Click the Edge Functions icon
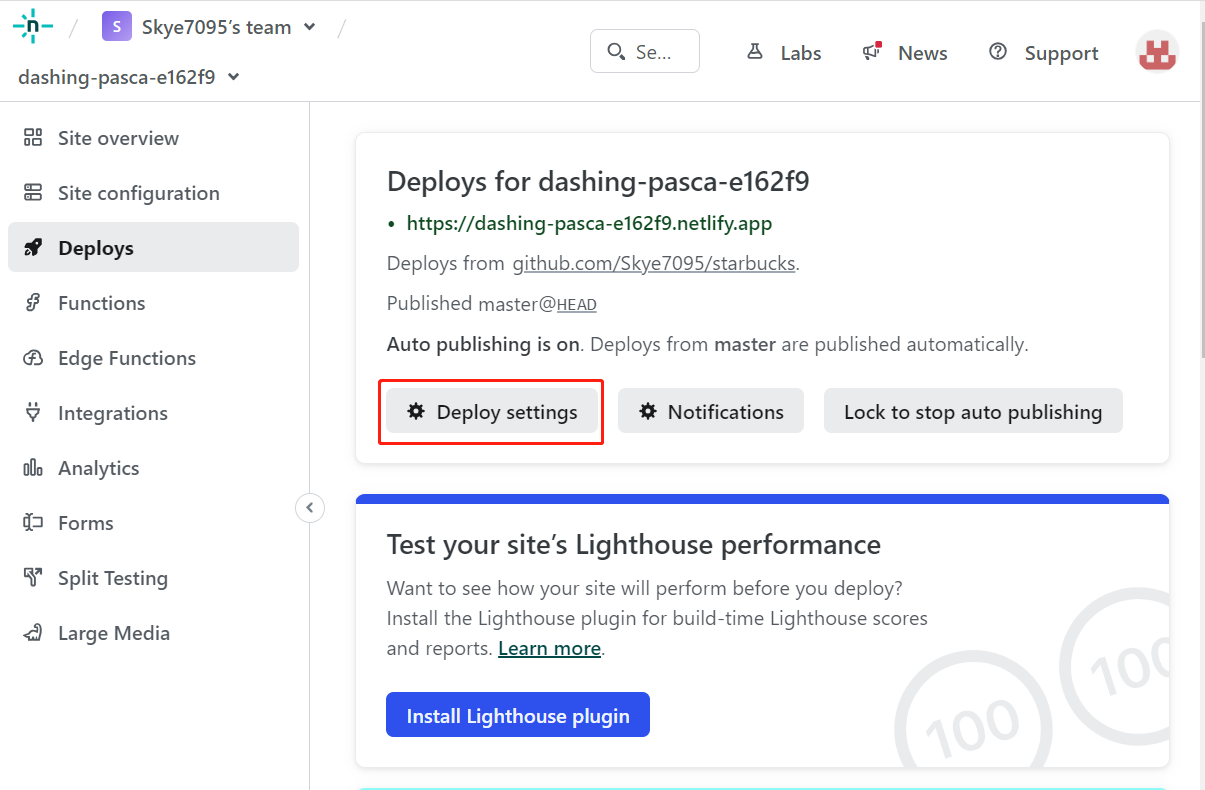The height and width of the screenshot is (790, 1205). [33, 358]
